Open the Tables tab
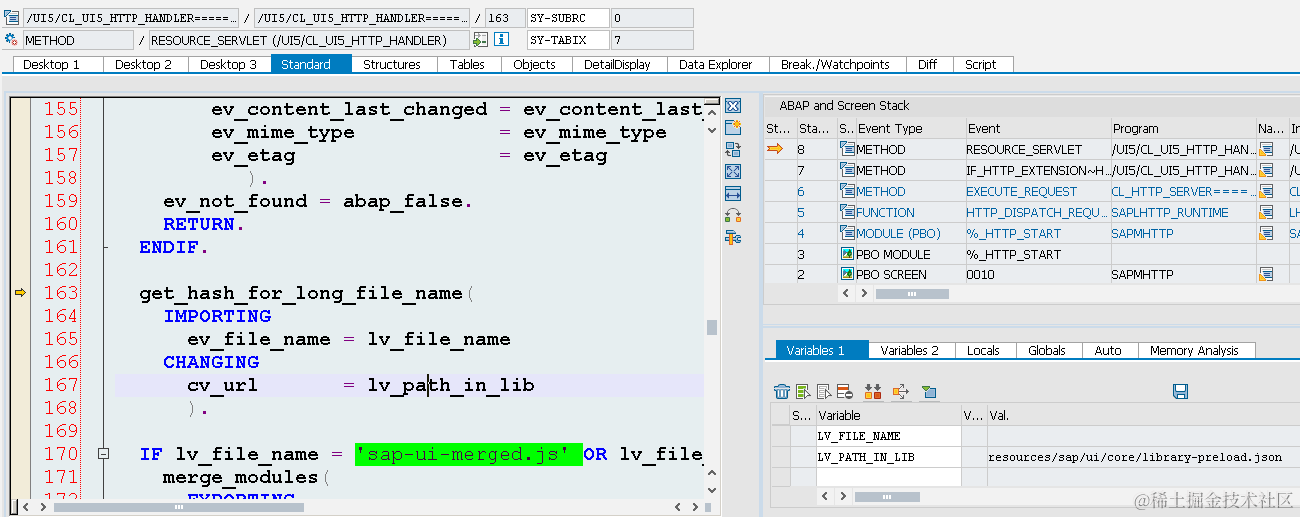This screenshot has width=1300, height=517. point(467,64)
